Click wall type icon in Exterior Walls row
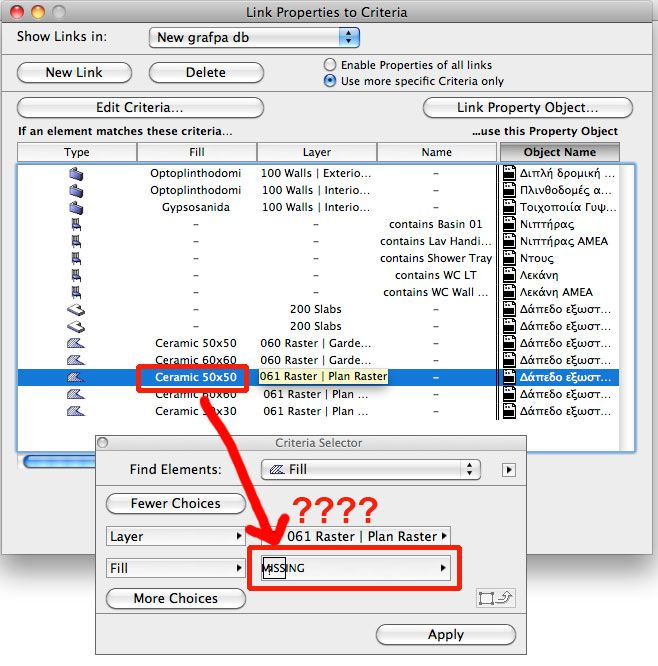The width and height of the screenshot is (658, 666). click(x=76, y=174)
